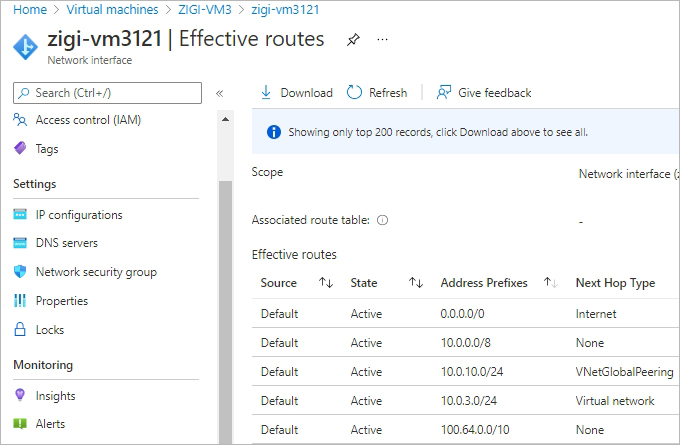Open IP configurations menu item
The width and height of the screenshot is (680, 445).
pos(79,215)
